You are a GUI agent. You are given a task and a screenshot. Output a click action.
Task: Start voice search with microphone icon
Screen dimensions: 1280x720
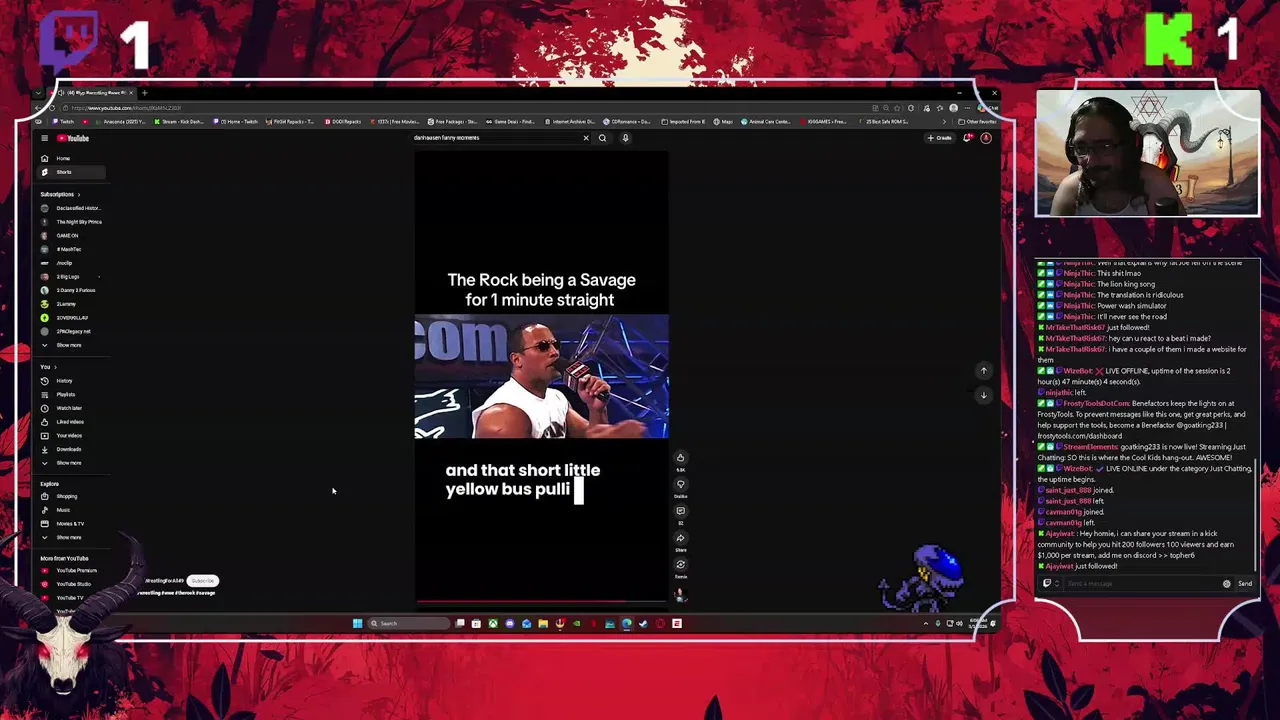pos(625,138)
